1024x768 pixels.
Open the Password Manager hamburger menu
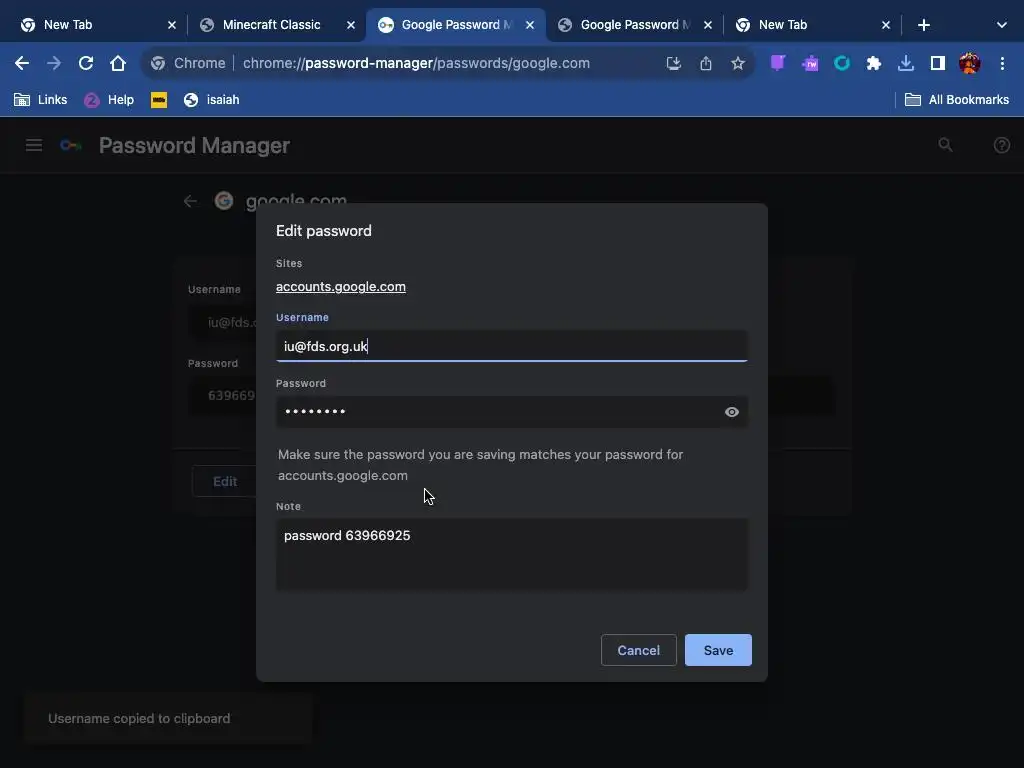coord(34,145)
